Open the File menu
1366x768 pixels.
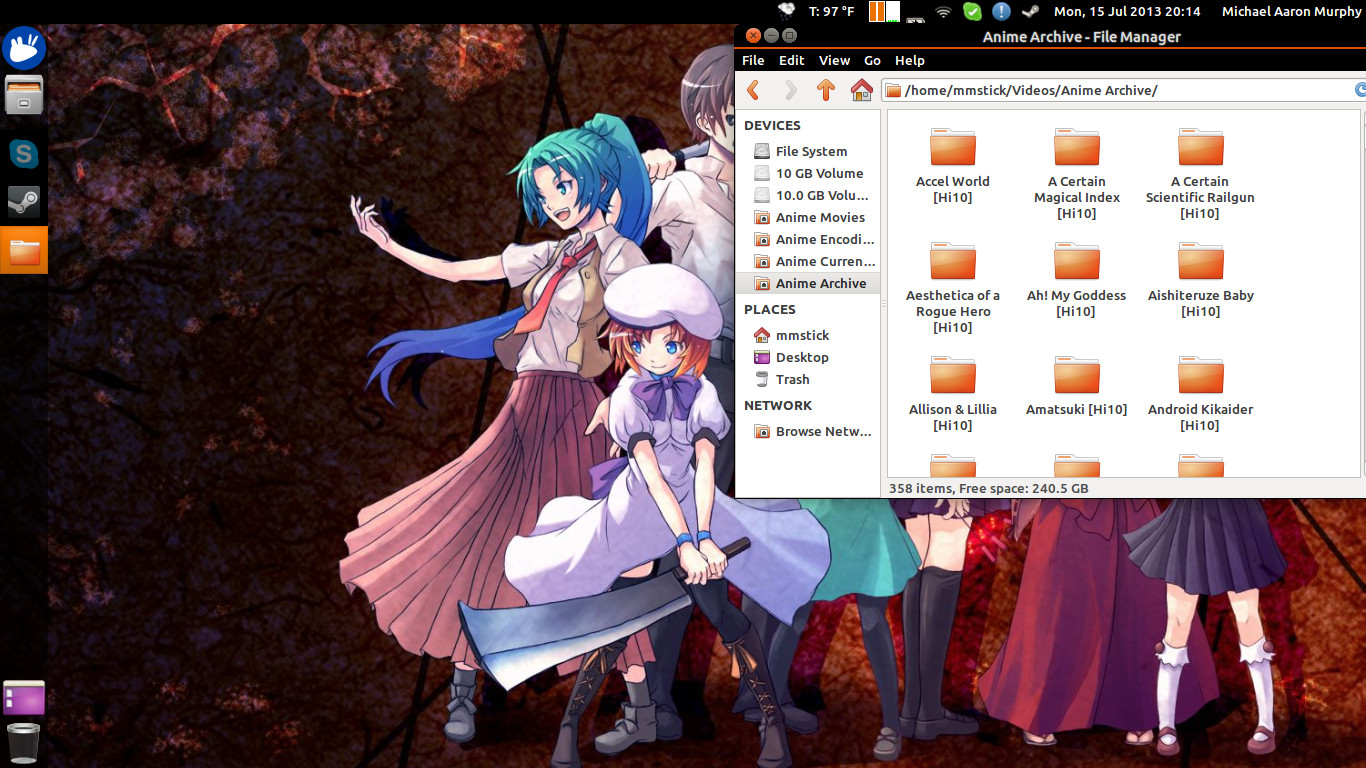[753, 60]
